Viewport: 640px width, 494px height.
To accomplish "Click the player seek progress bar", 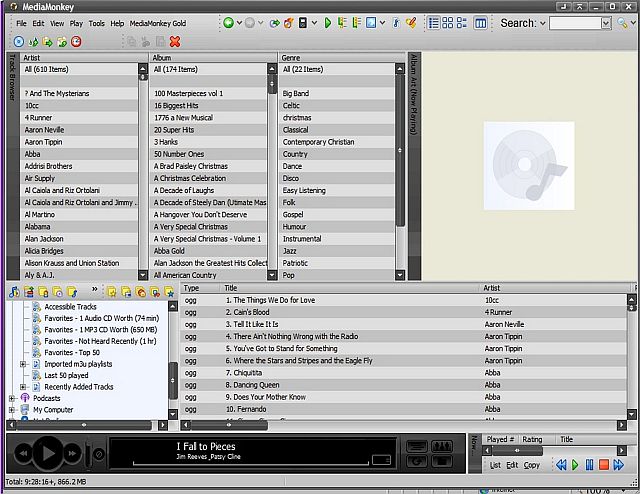I will point(251,463).
